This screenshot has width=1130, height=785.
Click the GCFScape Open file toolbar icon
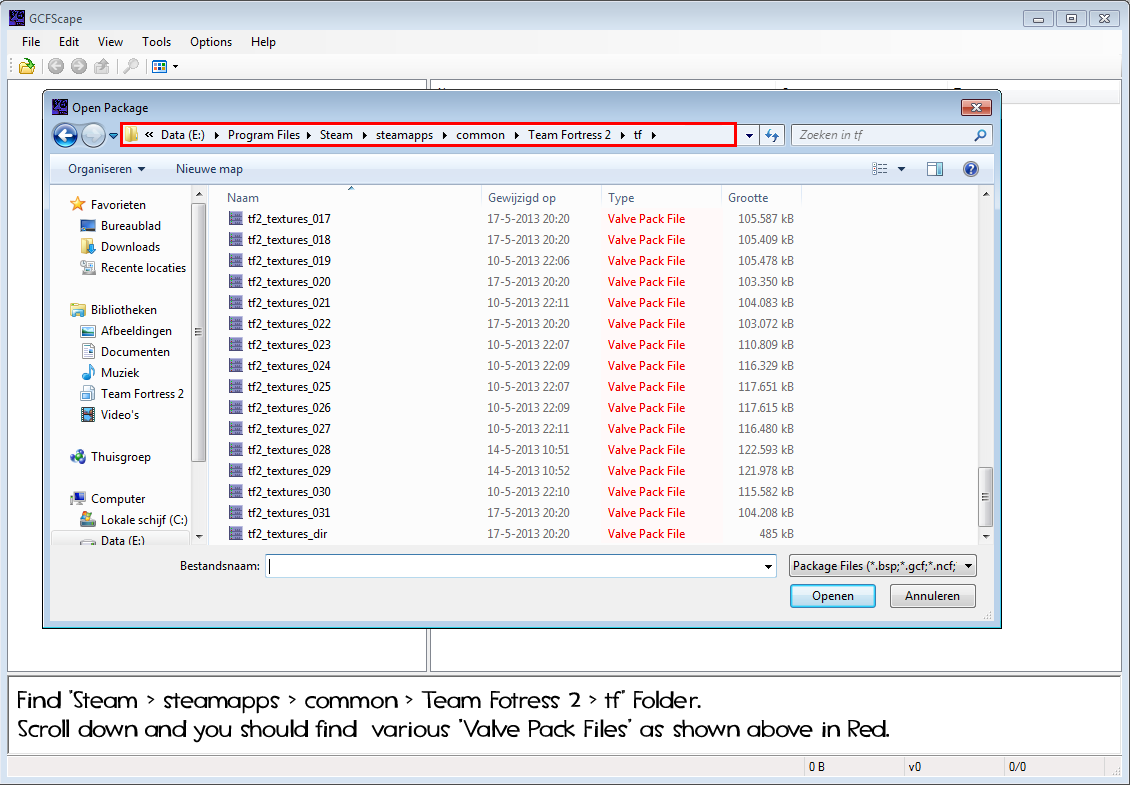pyautogui.click(x=27, y=66)
